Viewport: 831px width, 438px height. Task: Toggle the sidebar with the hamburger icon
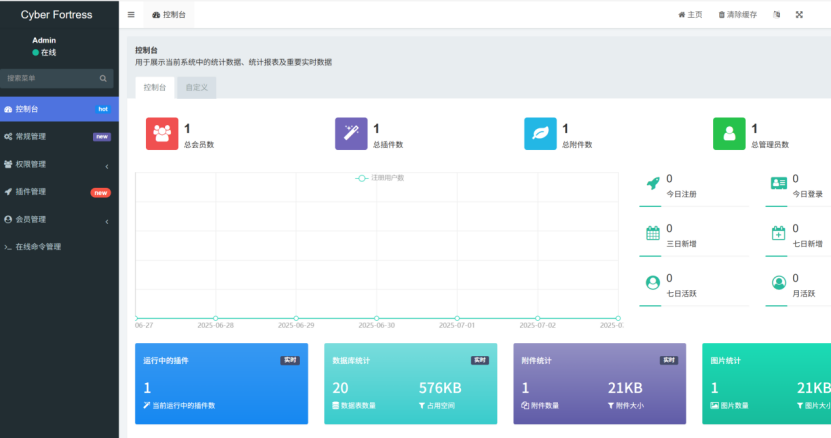tap(131, 15)
